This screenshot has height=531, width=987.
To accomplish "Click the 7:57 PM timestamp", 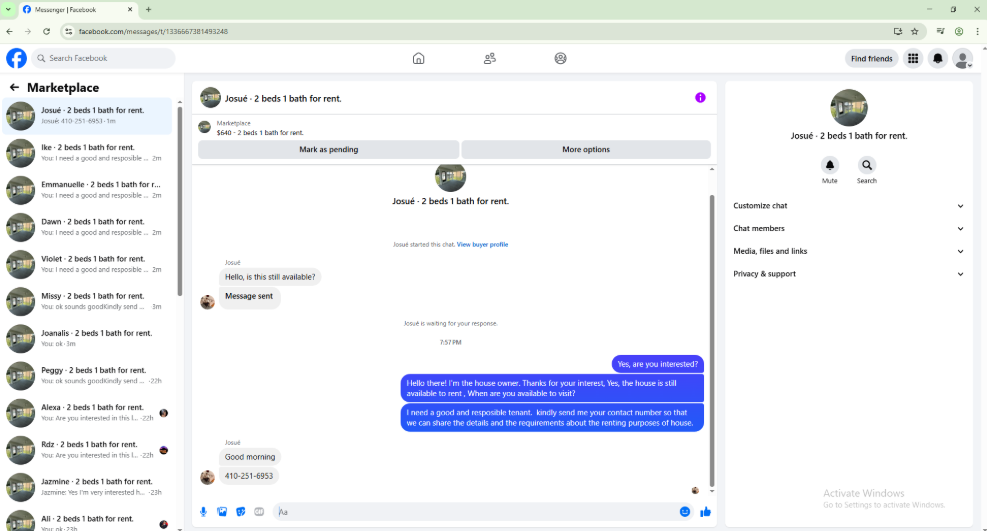I will [451, 343].
